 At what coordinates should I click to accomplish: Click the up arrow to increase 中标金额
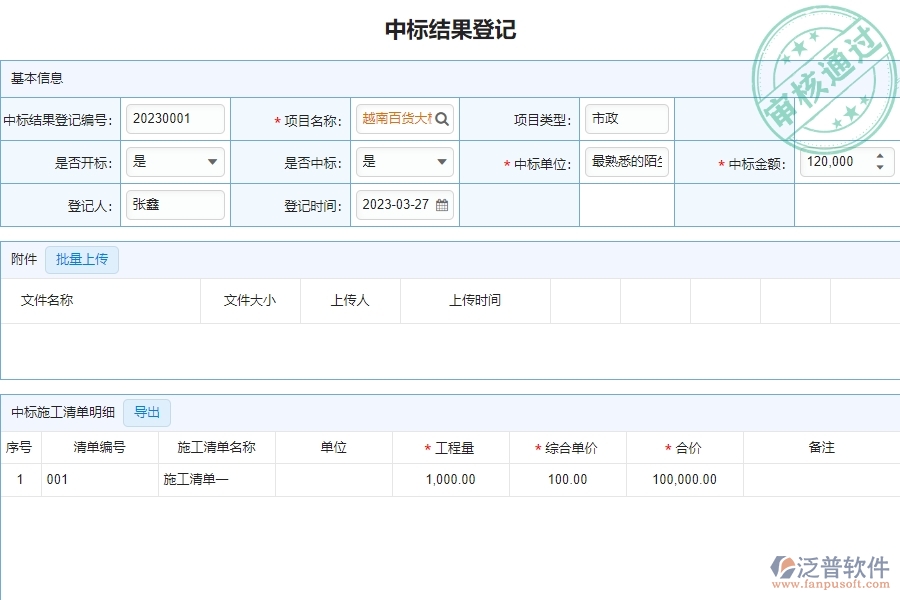tap(878, 155)
